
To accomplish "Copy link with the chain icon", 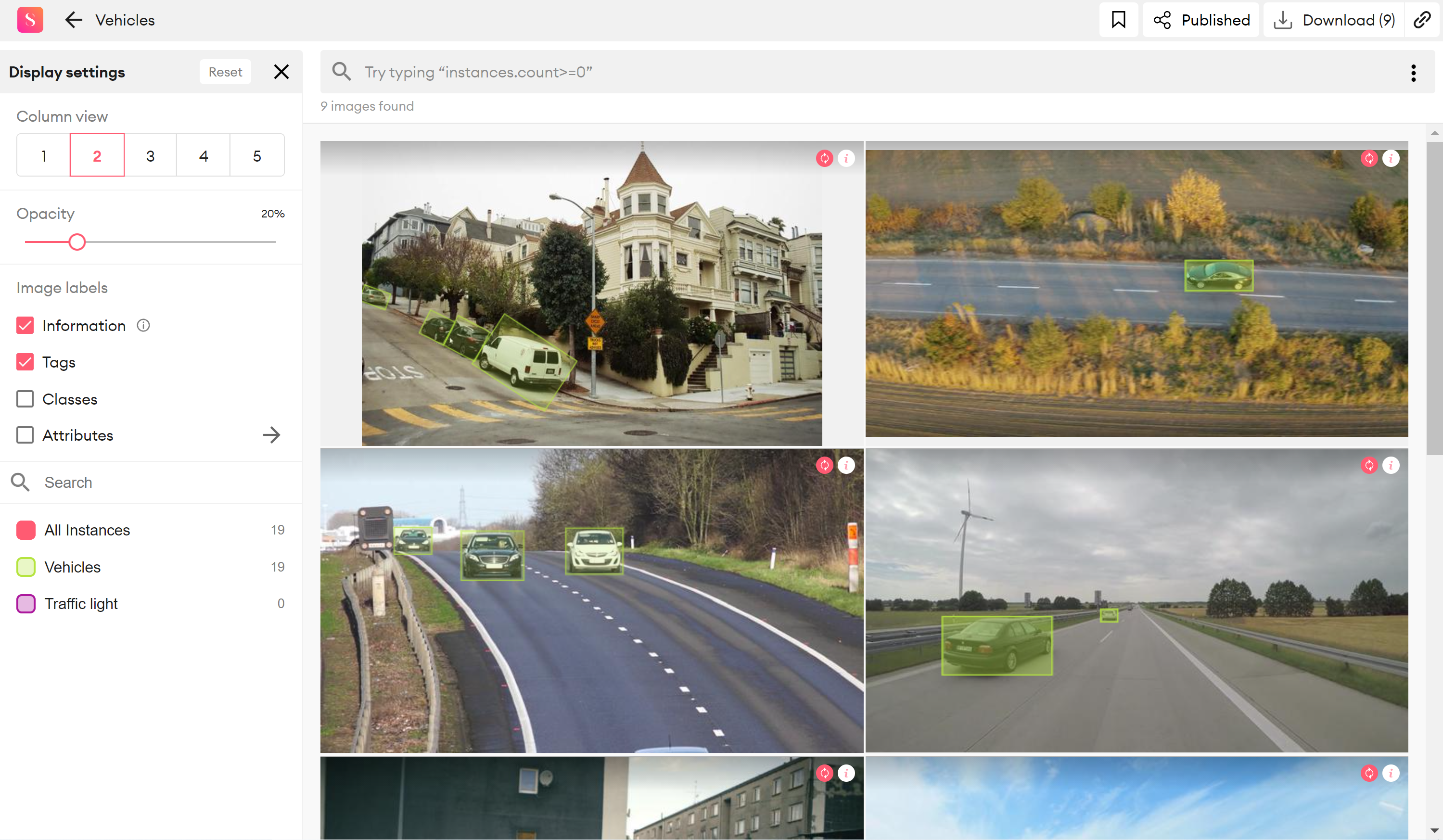I will click(x=1422, y=20).
